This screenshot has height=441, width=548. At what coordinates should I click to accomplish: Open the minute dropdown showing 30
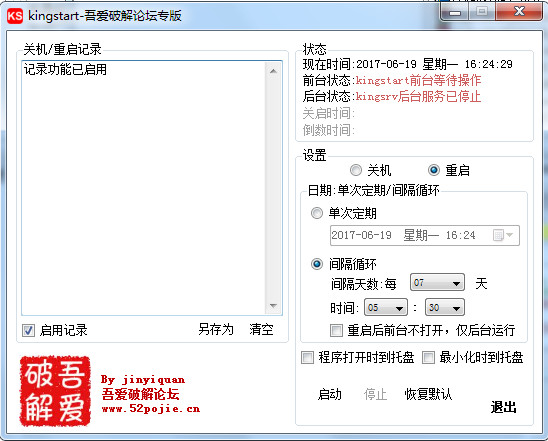click(x=445, y=308)
